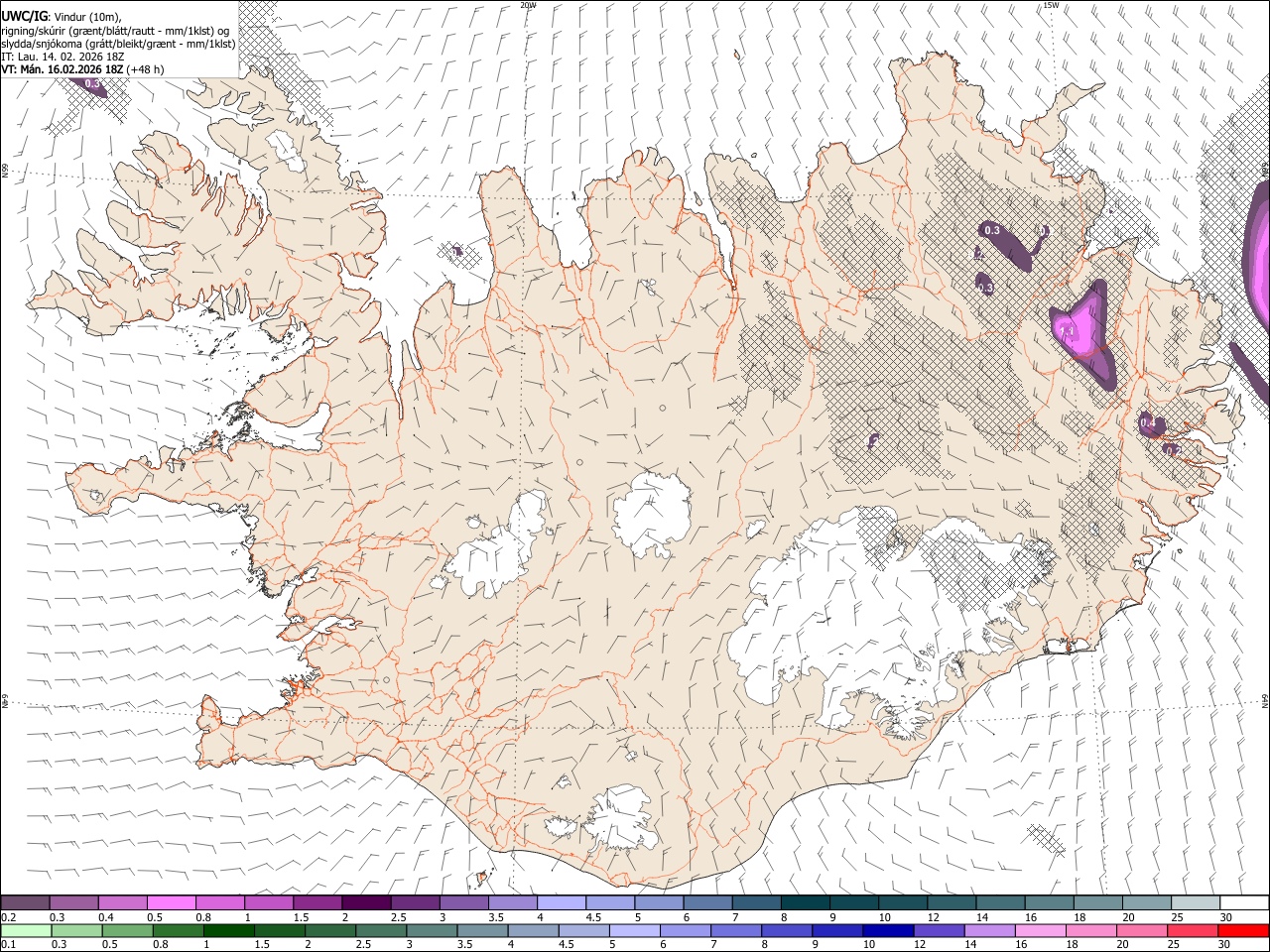Click the 'slydda/snjókoma' legend description line
Image resolution: width=1270 pixels, height=952 pixels.
coord(118,44)
